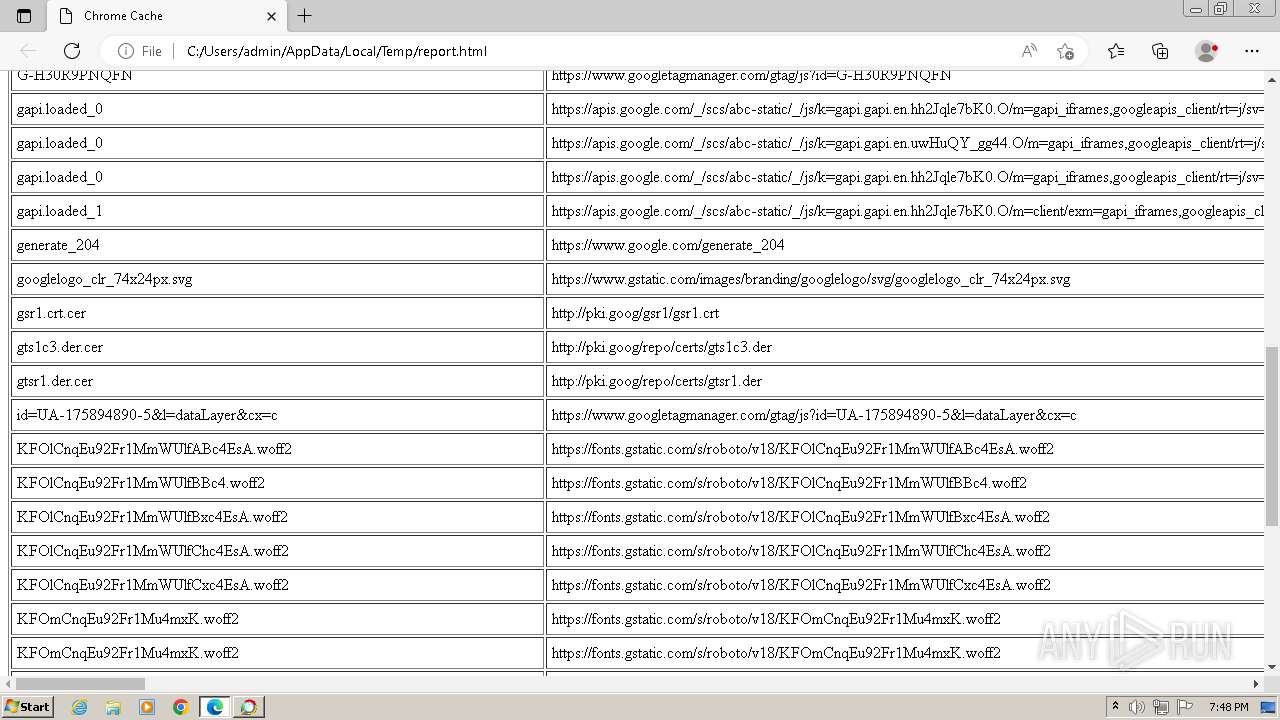Open media player taskbar icon
1280x720 pixels.
147,707
